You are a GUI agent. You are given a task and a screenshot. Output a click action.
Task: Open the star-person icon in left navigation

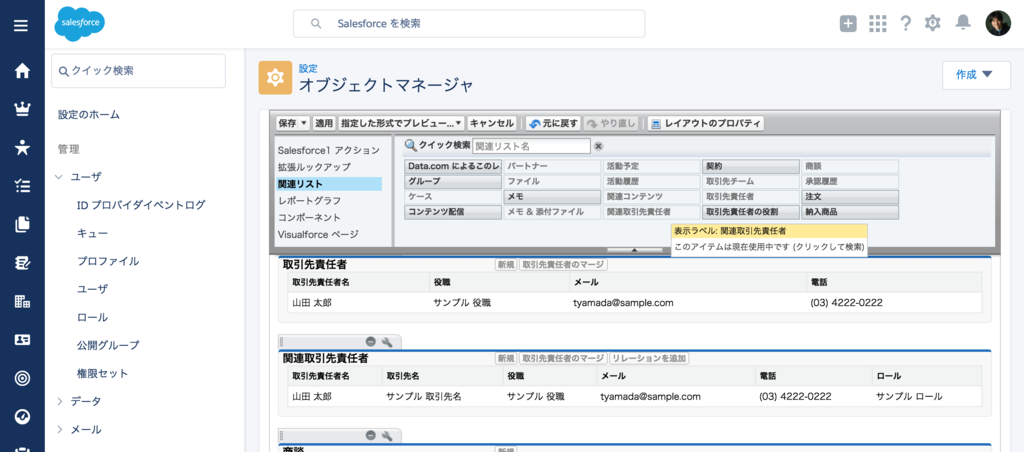click(x=22, y=148)
